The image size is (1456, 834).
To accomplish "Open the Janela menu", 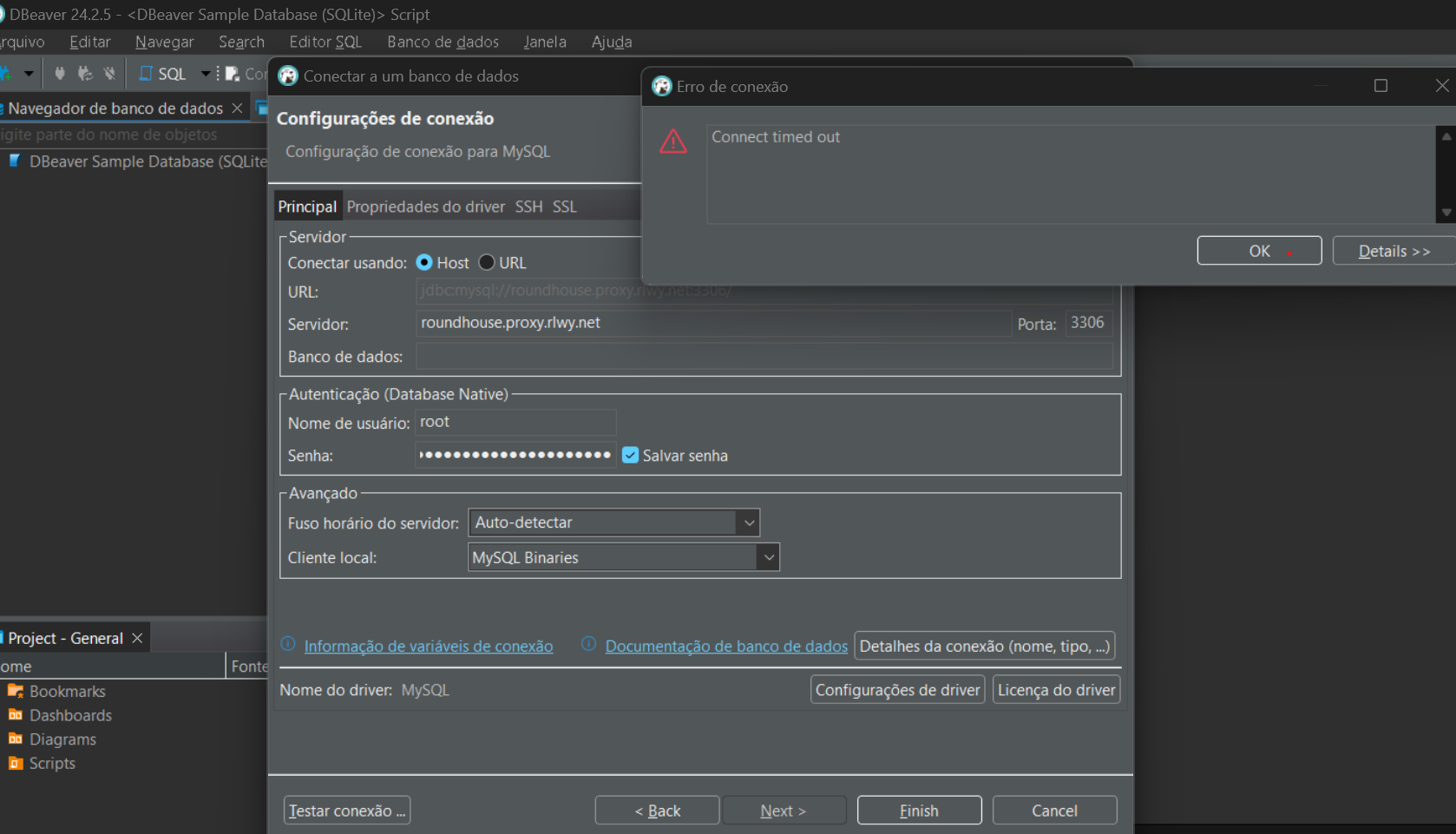I will point(545,42).
